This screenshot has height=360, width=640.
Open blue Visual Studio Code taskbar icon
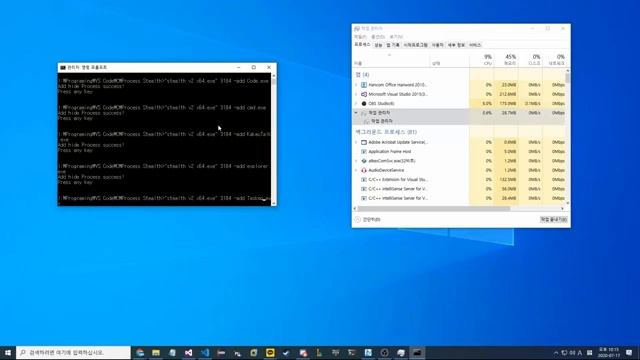coord(205,353)
